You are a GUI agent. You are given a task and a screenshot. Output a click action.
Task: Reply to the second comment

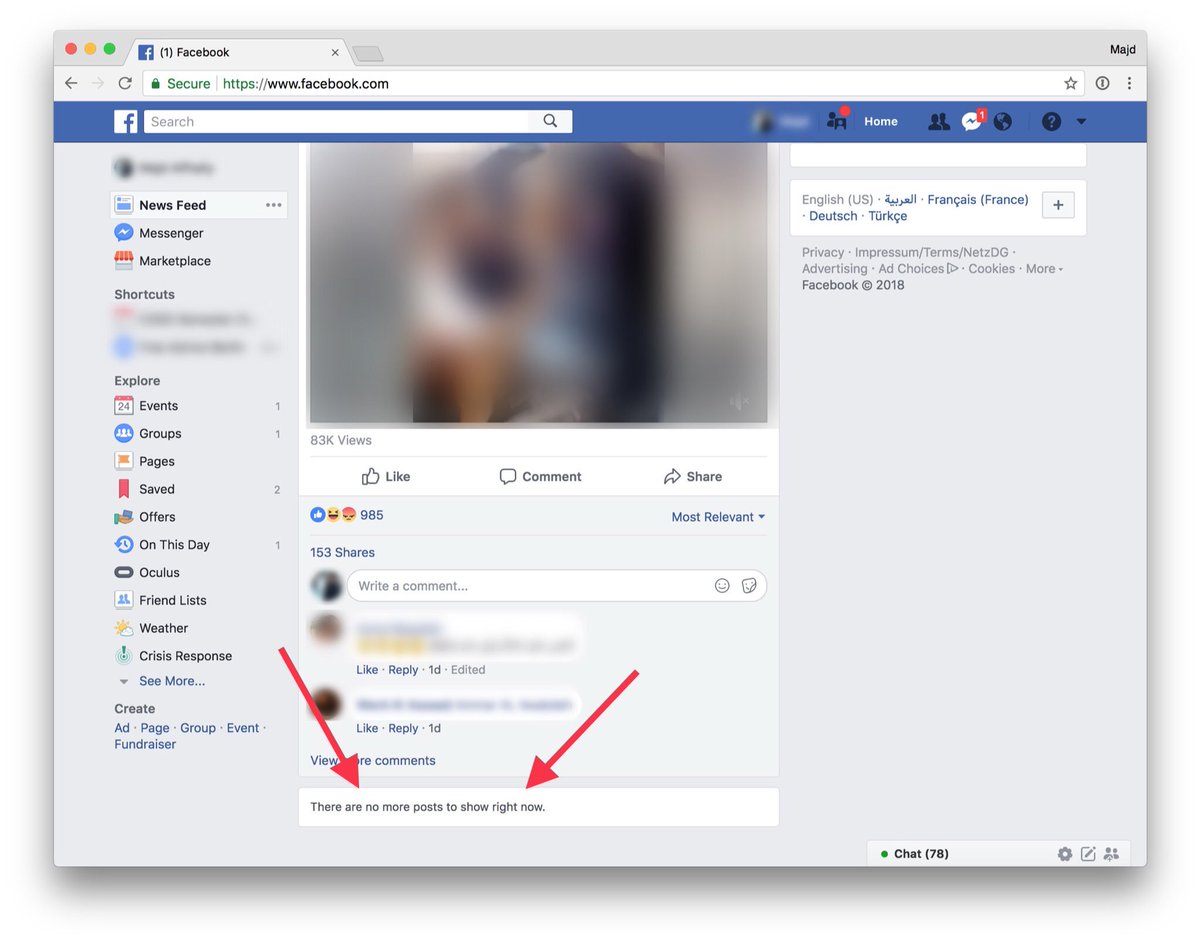click(x=403, y=728)
